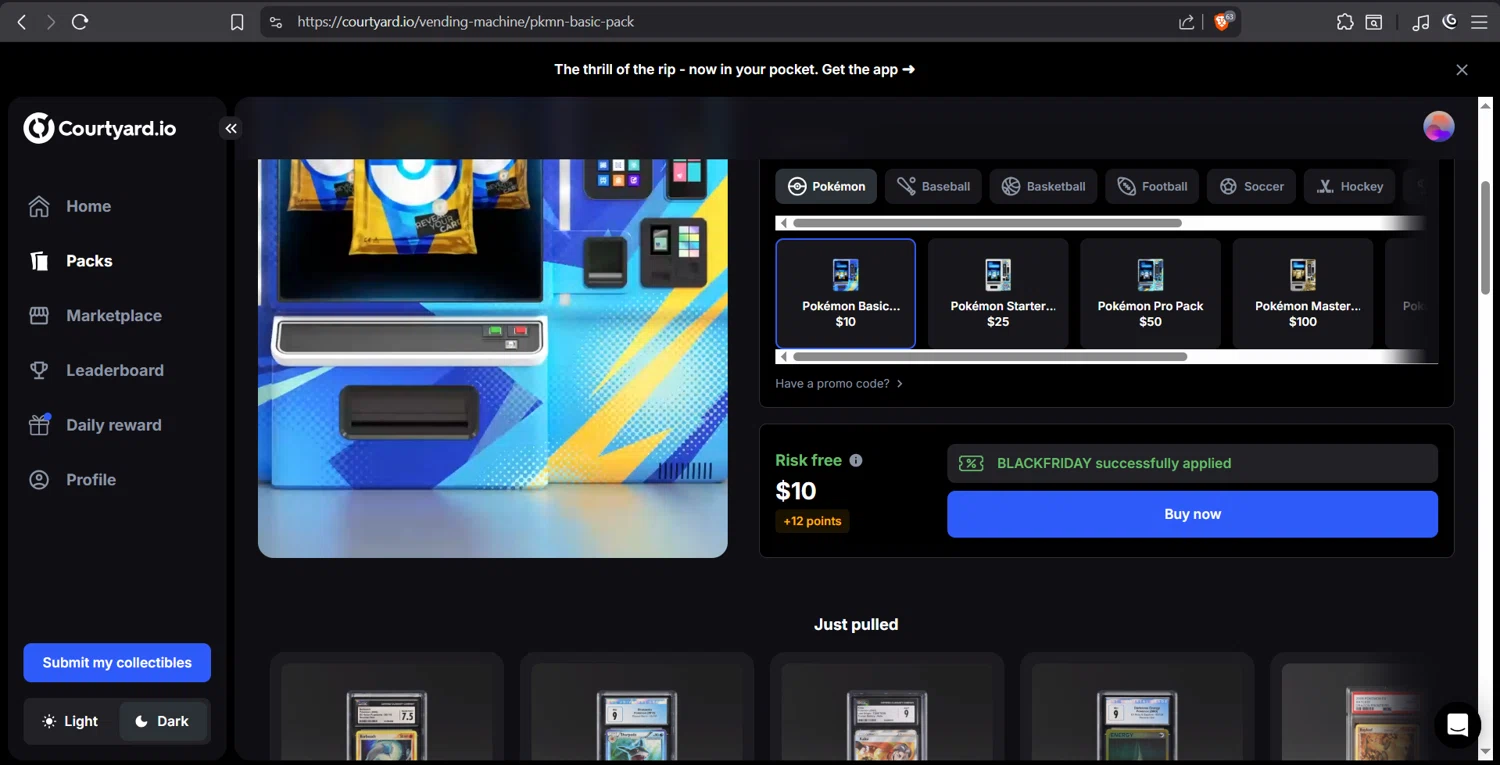Open Home in the sidebar
Viewport: 1500px width, 765px height.
tap(88, 206)
